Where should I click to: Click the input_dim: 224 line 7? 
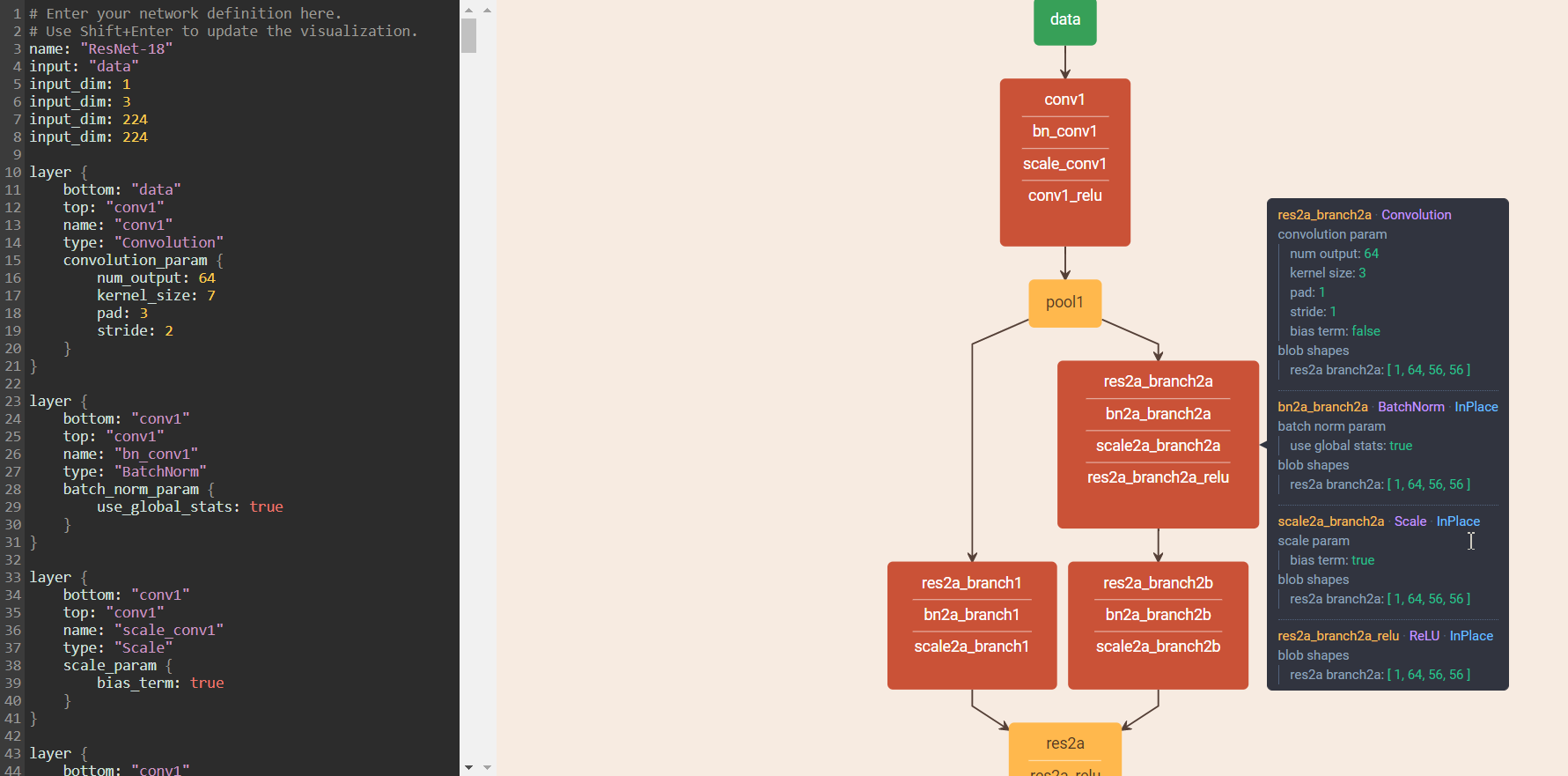coord(88,120)
